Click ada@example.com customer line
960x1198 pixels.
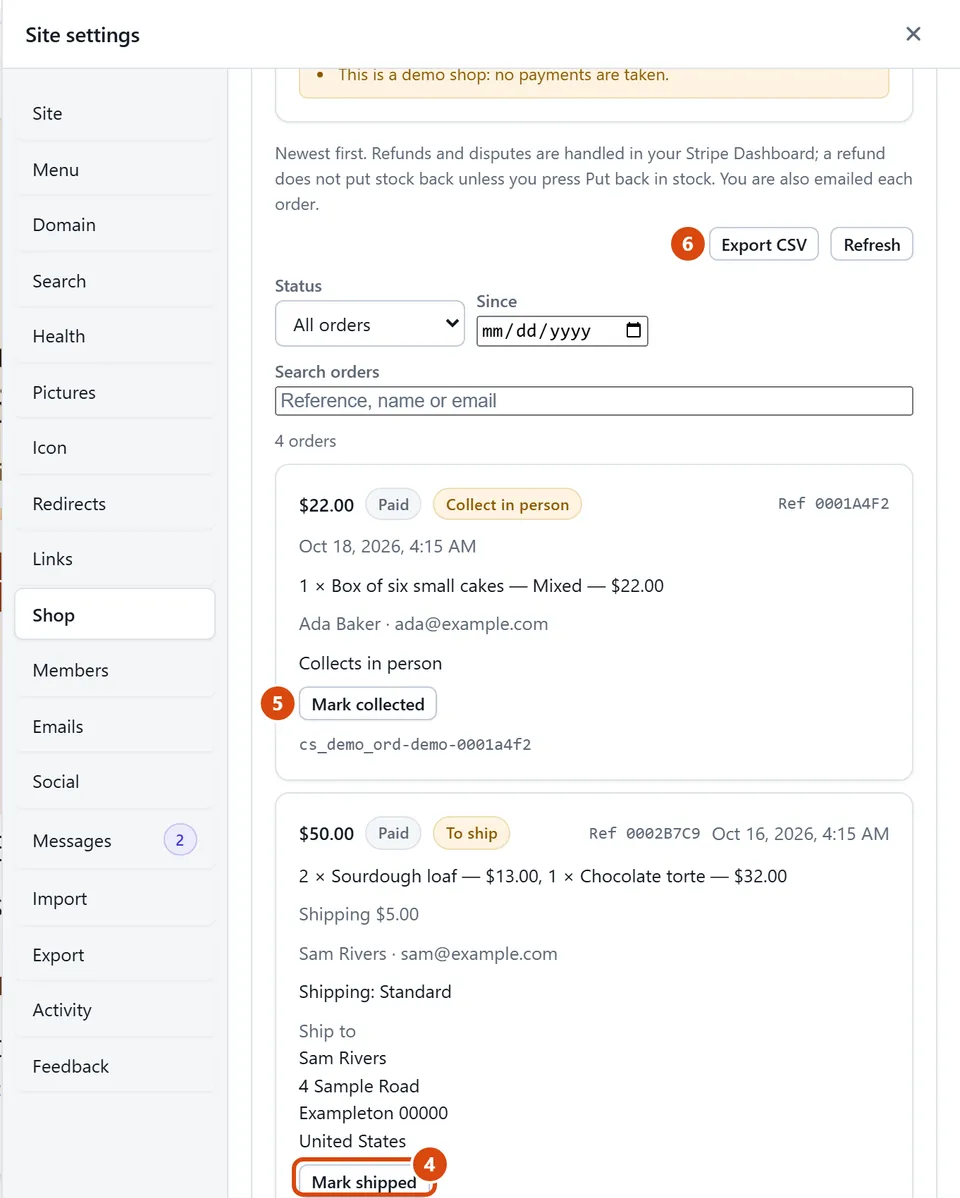[423, 624]
